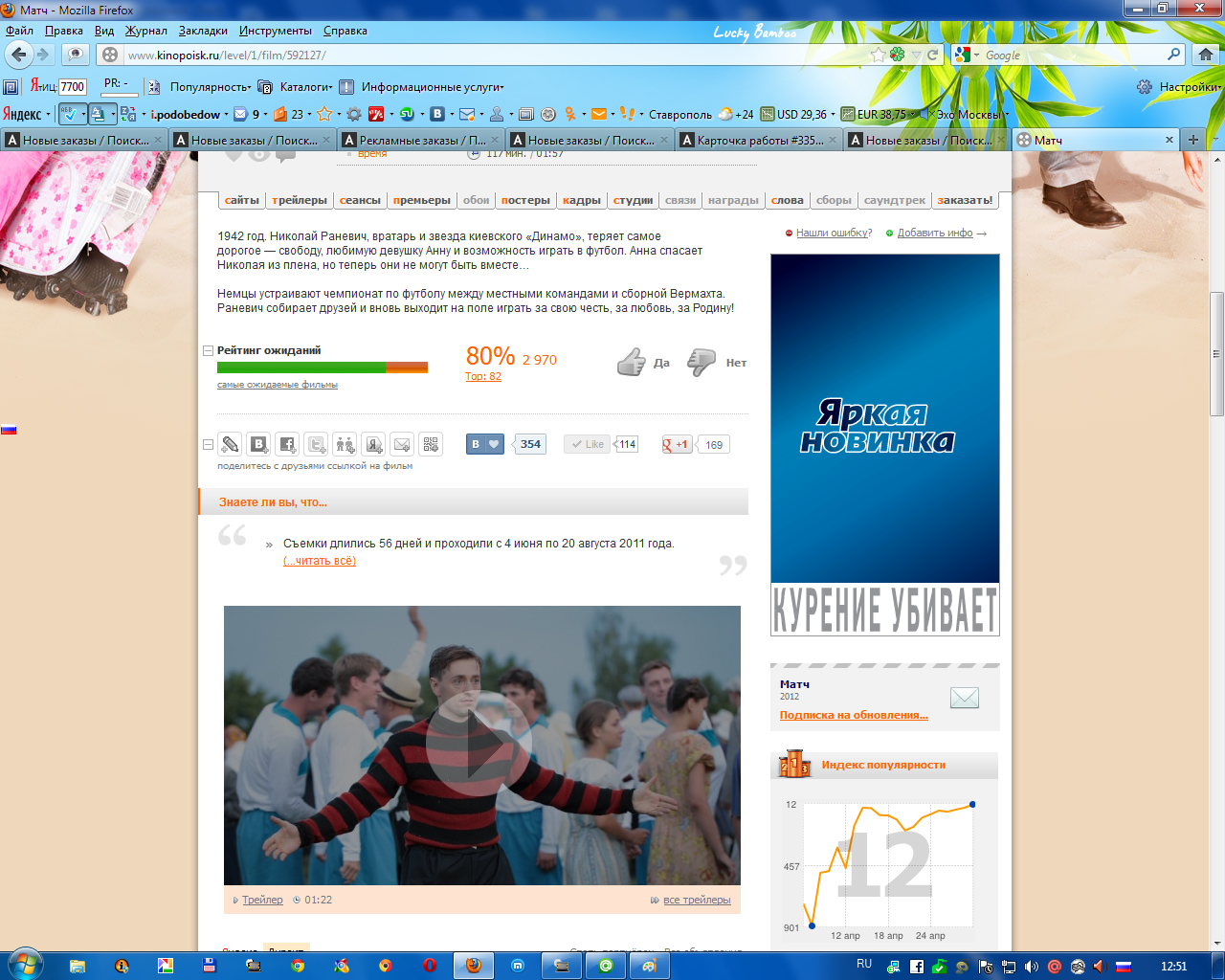Image resolution: width=1225 pixels, height=980 pixels.
Task: Open new tab with plus button
Action: [1192, 140]
